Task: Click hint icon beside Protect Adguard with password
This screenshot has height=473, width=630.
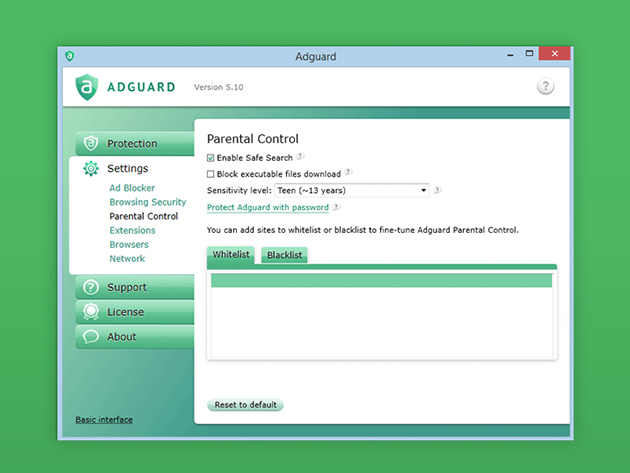Action: point(336,207)
